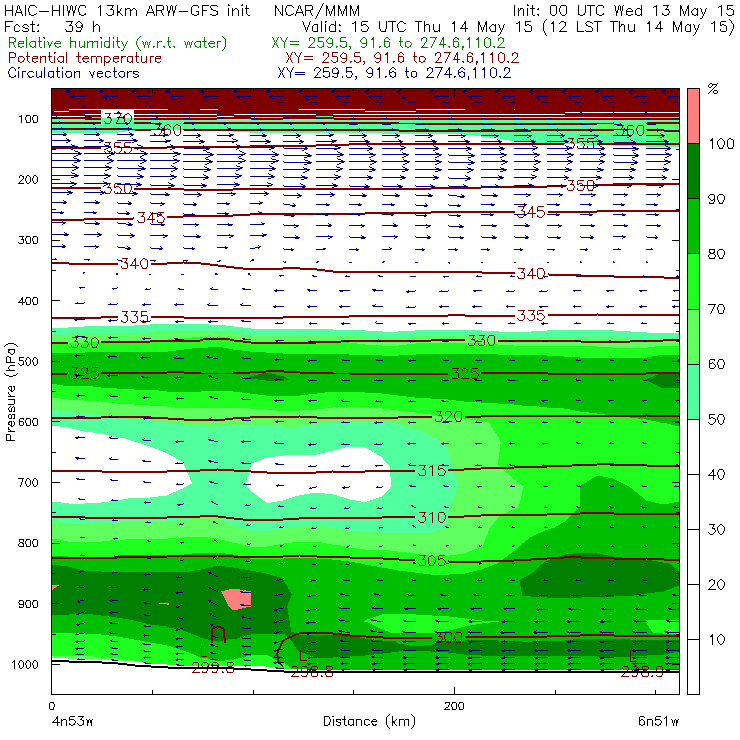
Task: Click the 'Init: 00 UTC Wed 13 May 15' text
Action: point(623,11)
